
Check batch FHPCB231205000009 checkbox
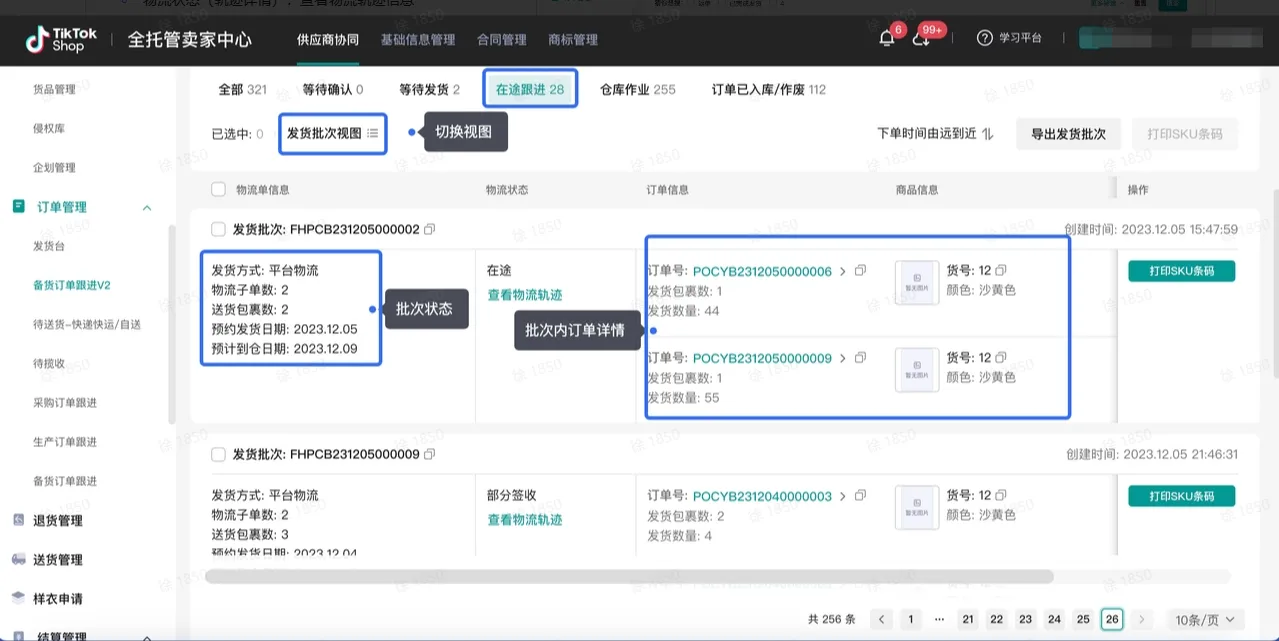[218, 454]
